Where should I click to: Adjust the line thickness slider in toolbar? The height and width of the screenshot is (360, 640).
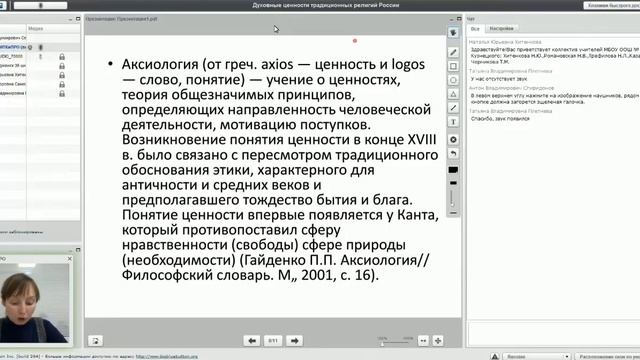(453, 198)
